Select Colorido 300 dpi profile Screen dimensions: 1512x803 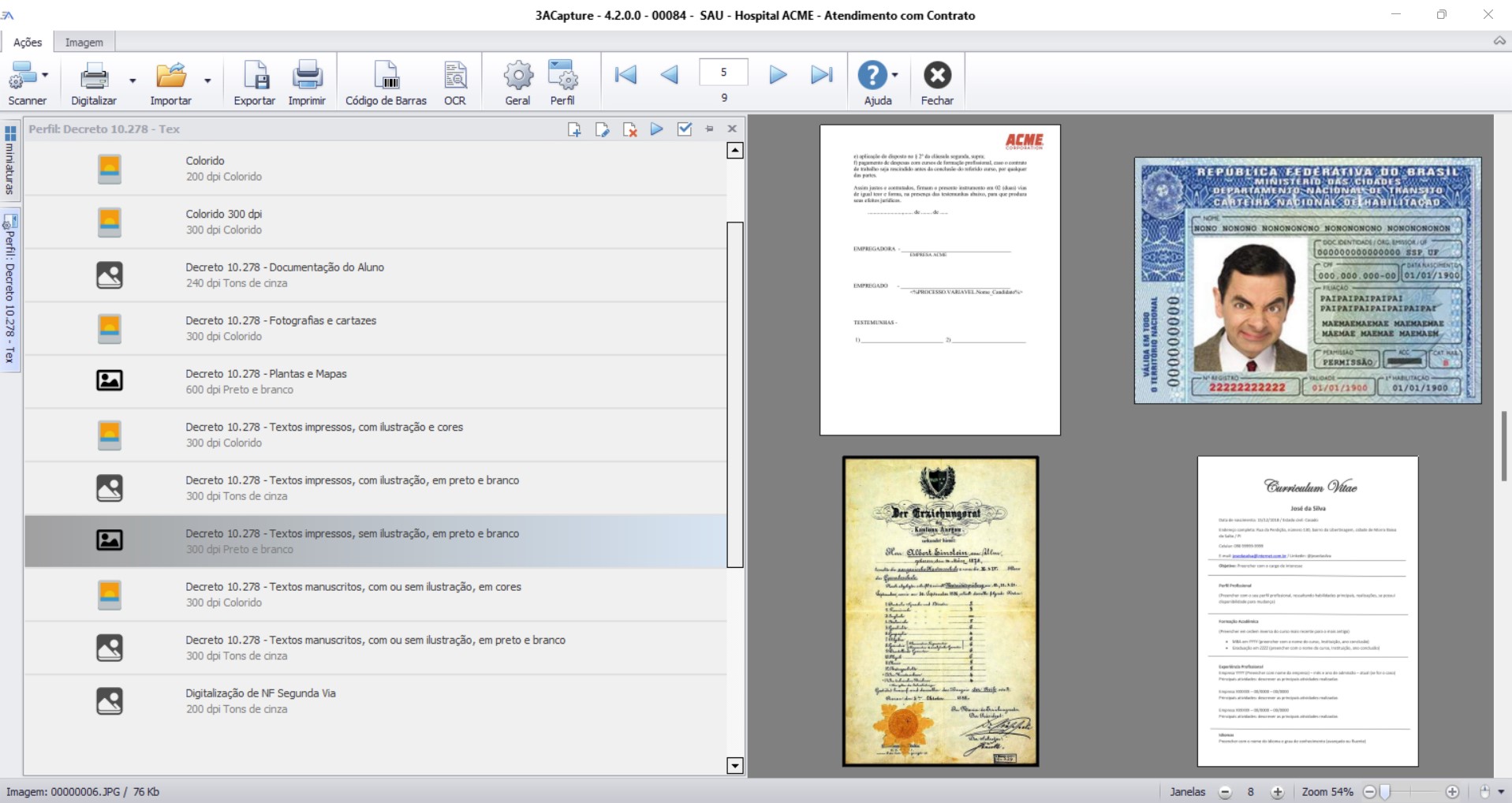click(375, 222)
